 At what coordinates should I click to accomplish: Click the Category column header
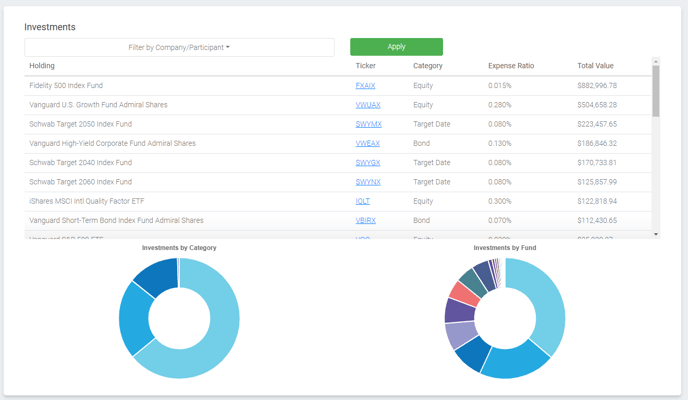(429, 66)
